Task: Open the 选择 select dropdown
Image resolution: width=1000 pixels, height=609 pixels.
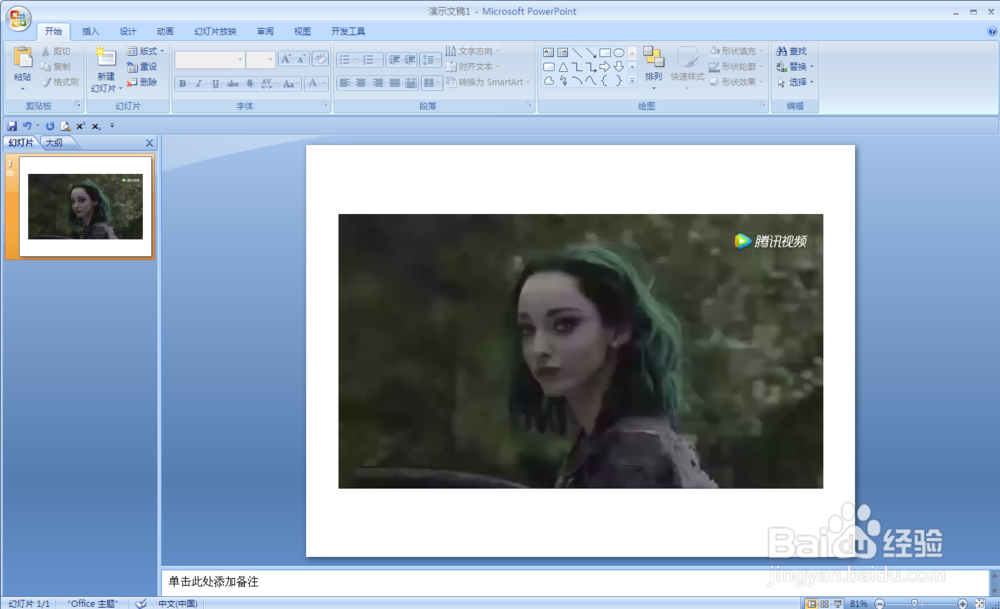Action: (x=795, y=82)
